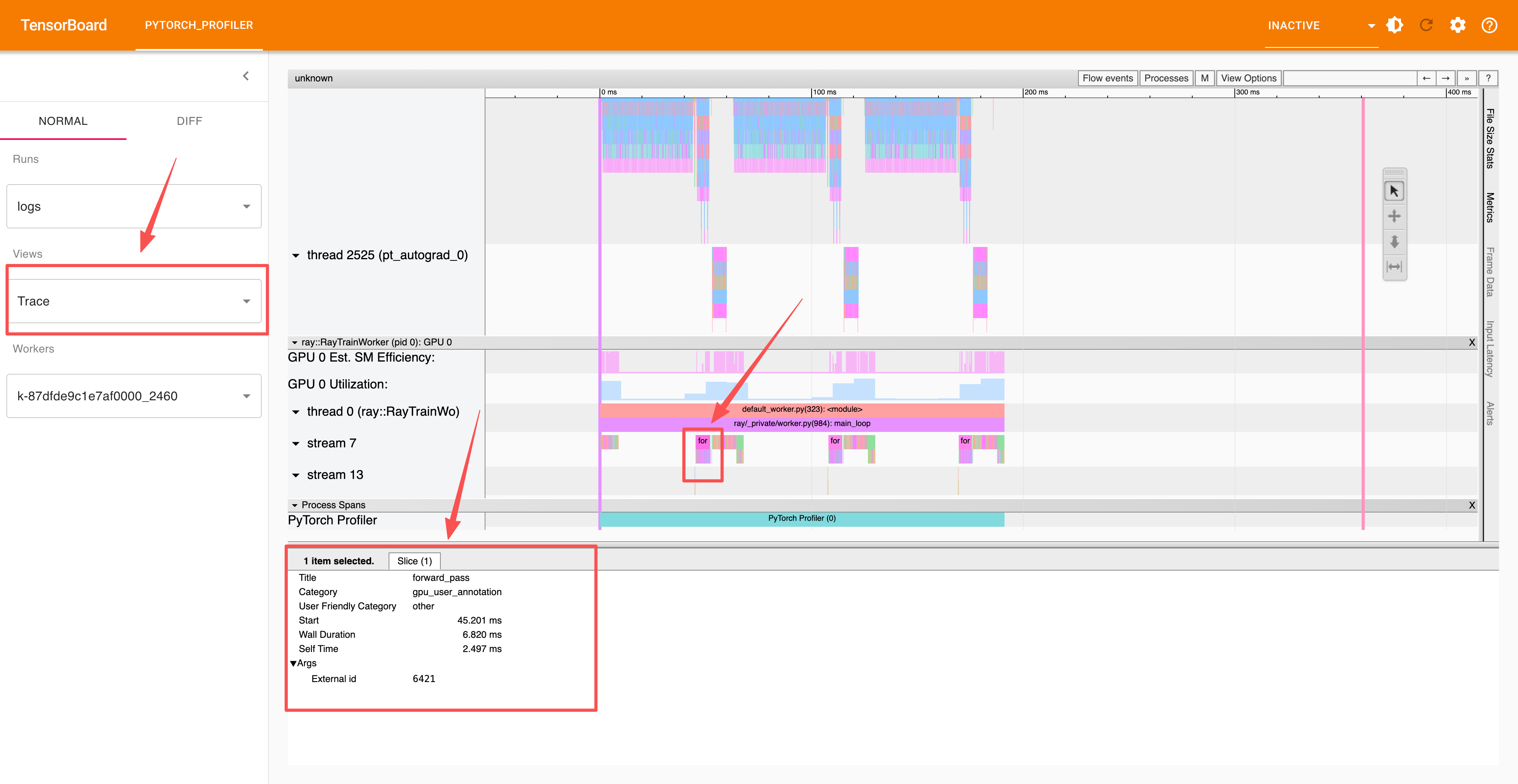Open the PYTORCH_PROFILER tab
The width and height of the screenshot is (1518, 784).
tap(198, 25)
